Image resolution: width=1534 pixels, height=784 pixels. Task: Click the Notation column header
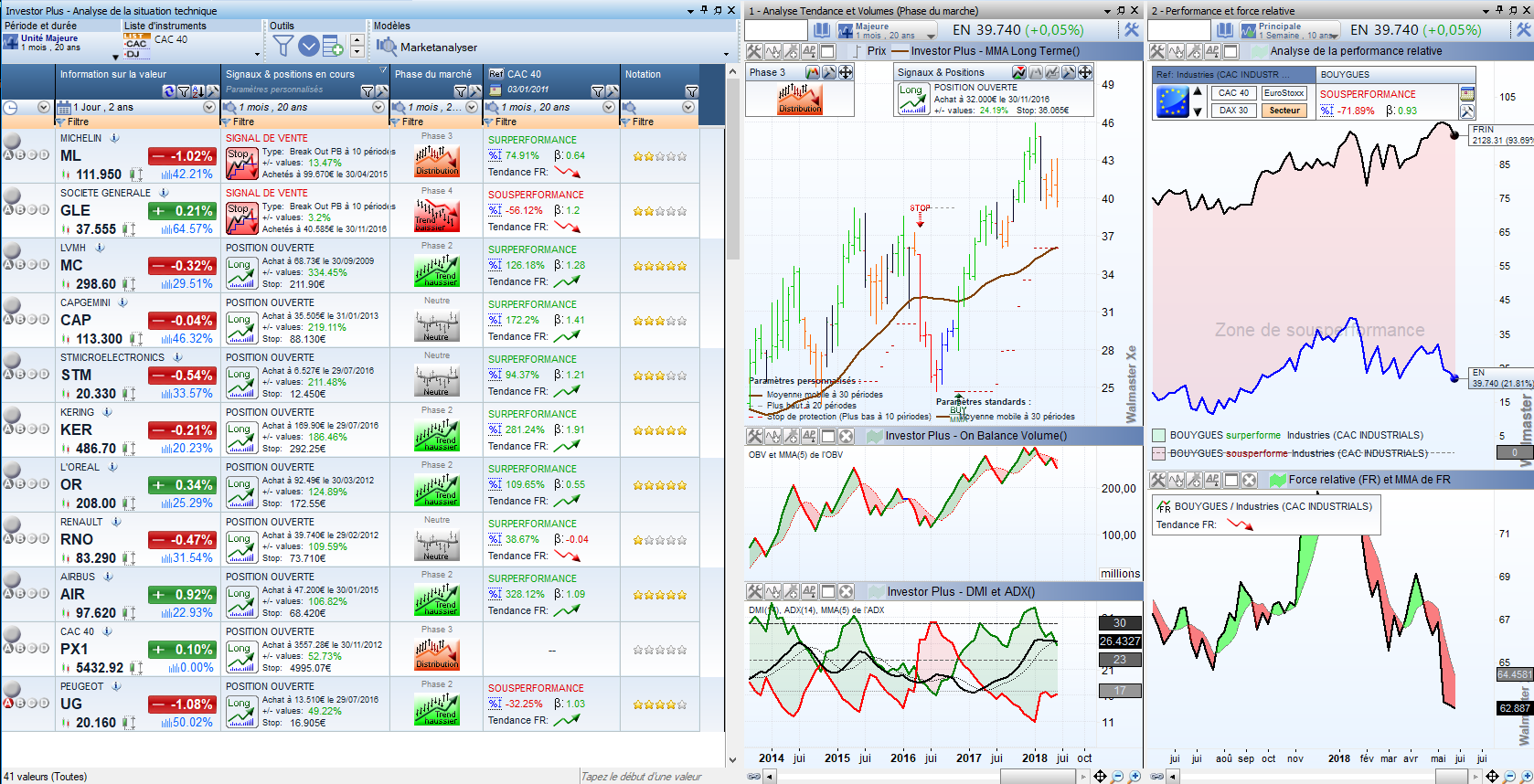643,74
